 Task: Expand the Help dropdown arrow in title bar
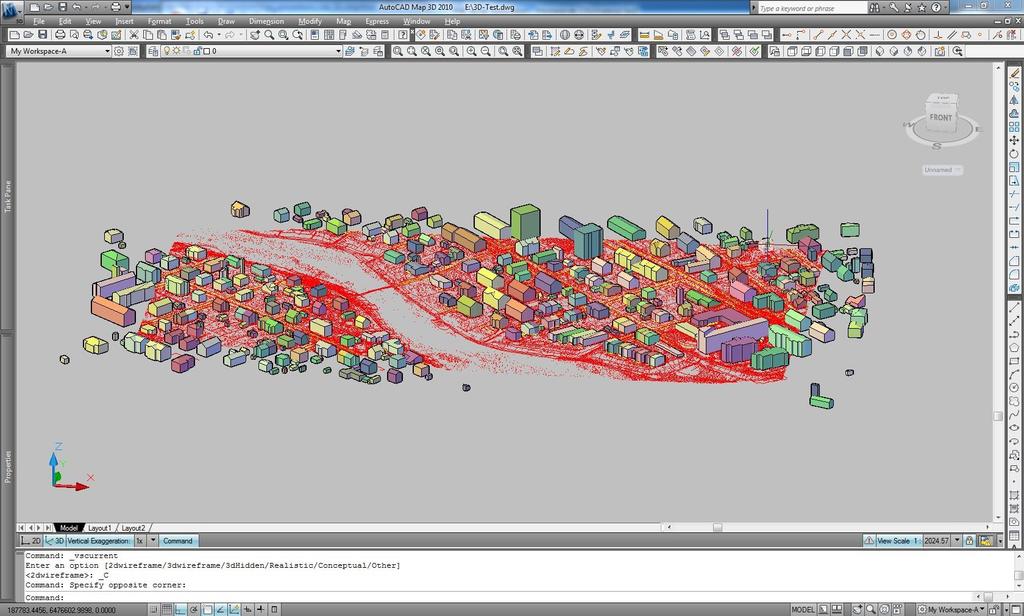[945, 8]
